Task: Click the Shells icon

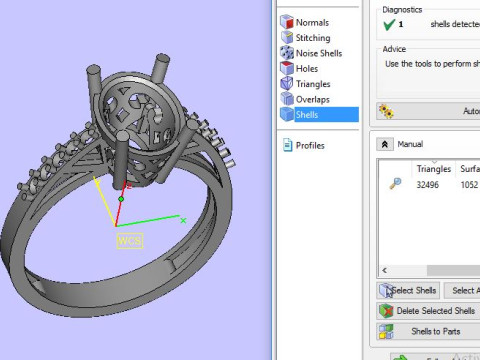Action: pyautogui.click(x=287, y=114)
